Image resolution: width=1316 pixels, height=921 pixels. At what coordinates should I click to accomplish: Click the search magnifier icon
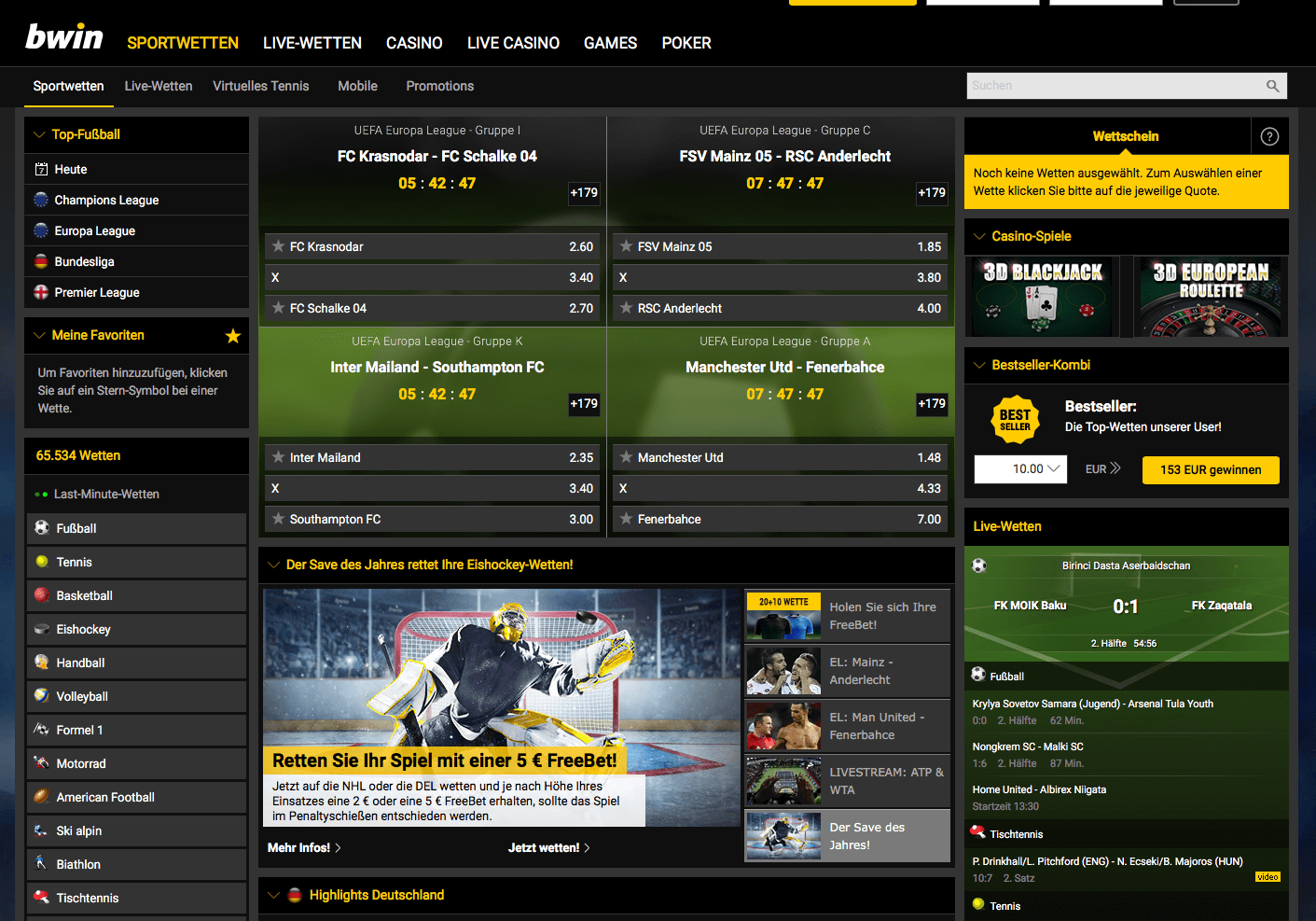click(x=1272, y=86)
